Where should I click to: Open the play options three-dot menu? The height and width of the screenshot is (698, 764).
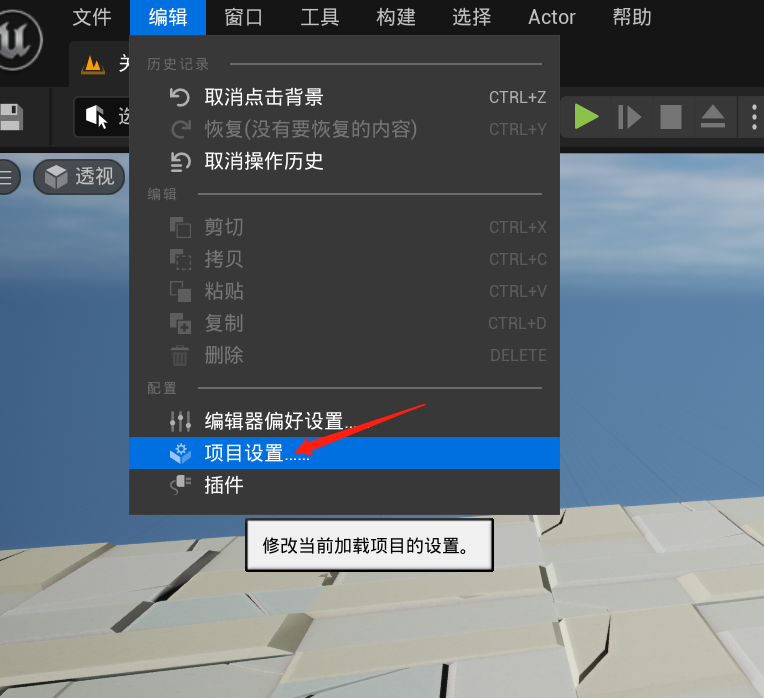pyautogui.click(x=753, y=117)
